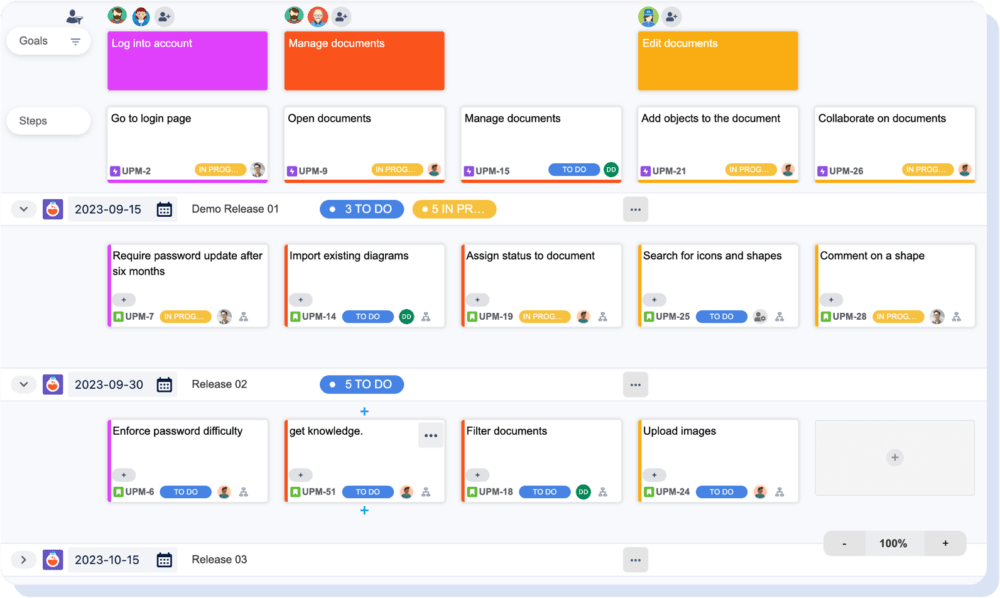Expand the Release 03 swimlane

click(24, 560)
